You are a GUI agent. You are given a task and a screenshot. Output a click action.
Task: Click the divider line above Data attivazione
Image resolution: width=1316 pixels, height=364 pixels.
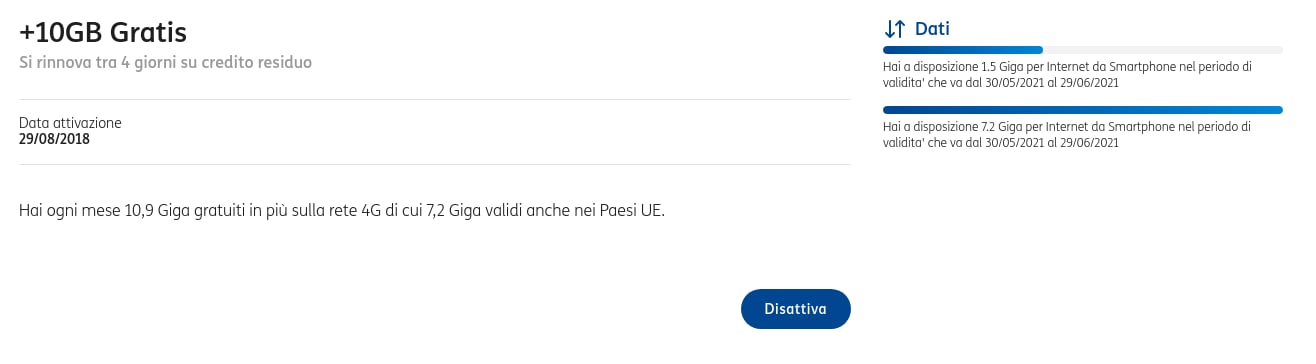(x=435, y=100)
